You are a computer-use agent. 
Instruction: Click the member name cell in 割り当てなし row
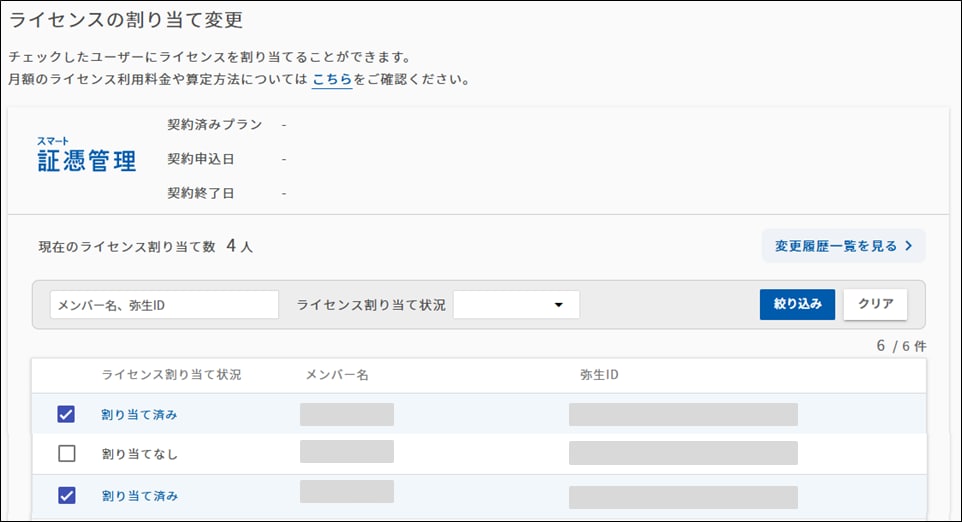[x=346, y=452]
